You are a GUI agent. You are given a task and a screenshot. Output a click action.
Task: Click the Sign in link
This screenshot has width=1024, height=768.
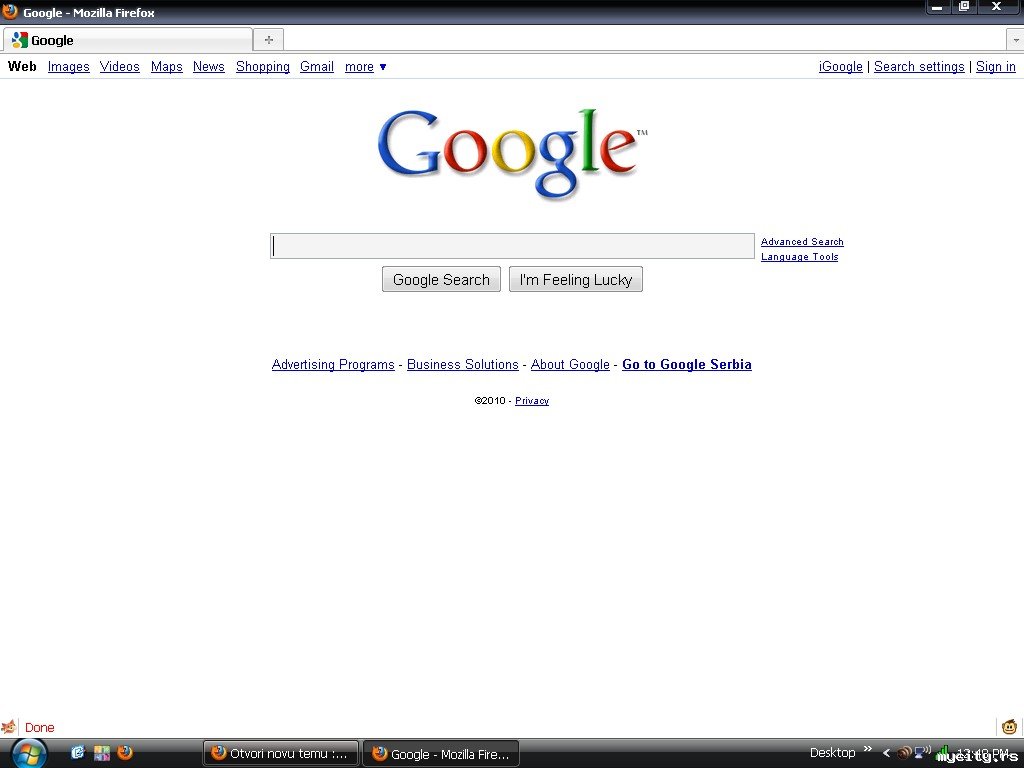tap(995, 67)
